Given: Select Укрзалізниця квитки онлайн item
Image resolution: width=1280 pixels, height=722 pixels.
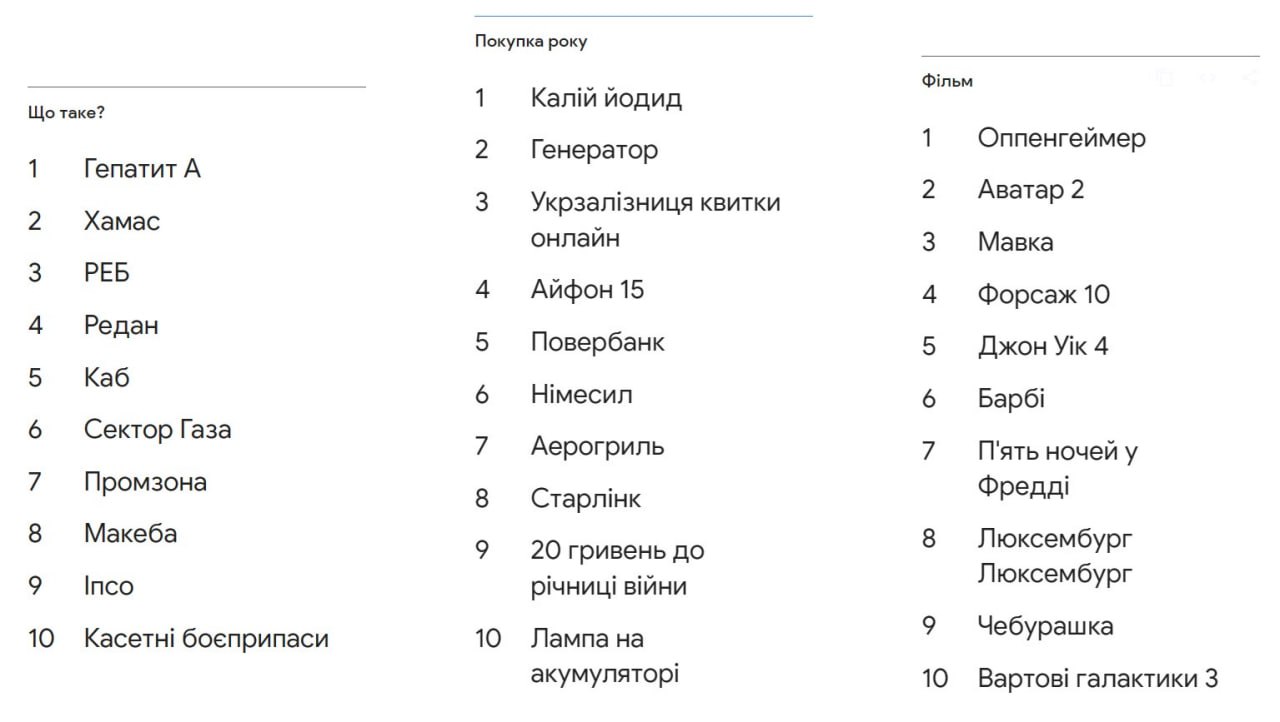Looking at the screenshot, I should (x=655, y=220).
